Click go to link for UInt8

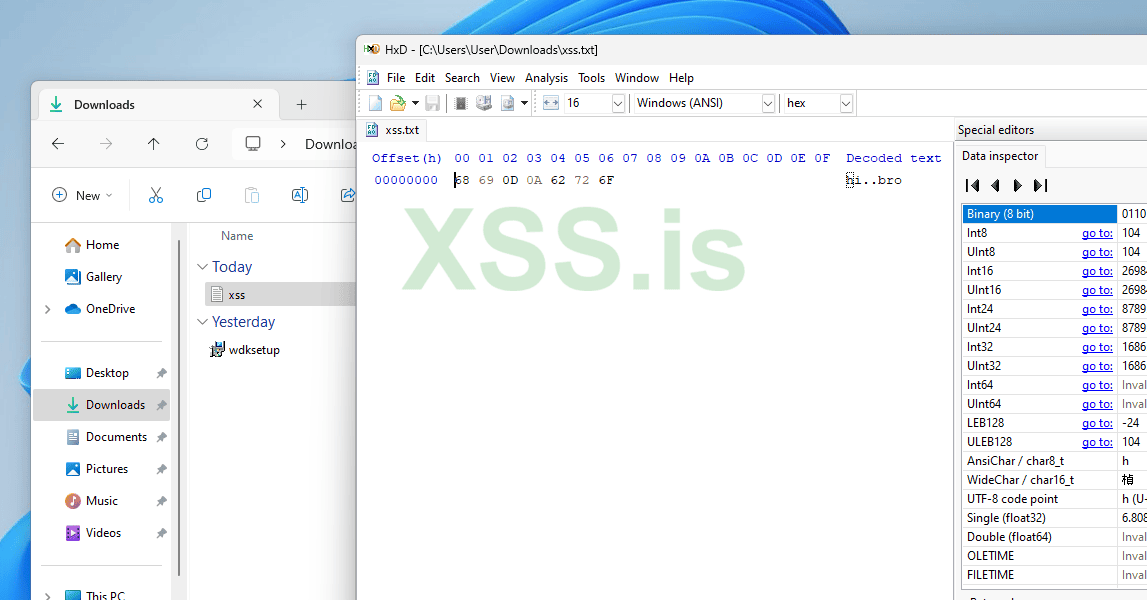[1097, 252]
